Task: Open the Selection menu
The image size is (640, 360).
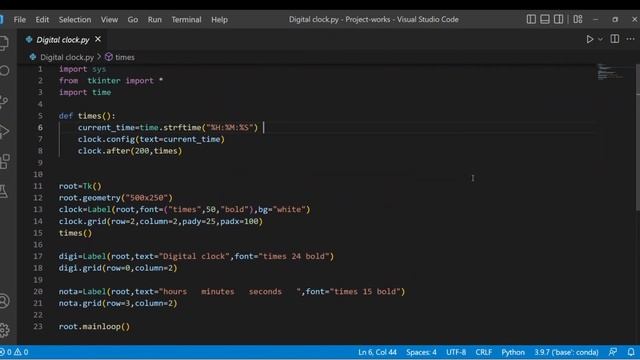Action: click(x=75, y=20)
